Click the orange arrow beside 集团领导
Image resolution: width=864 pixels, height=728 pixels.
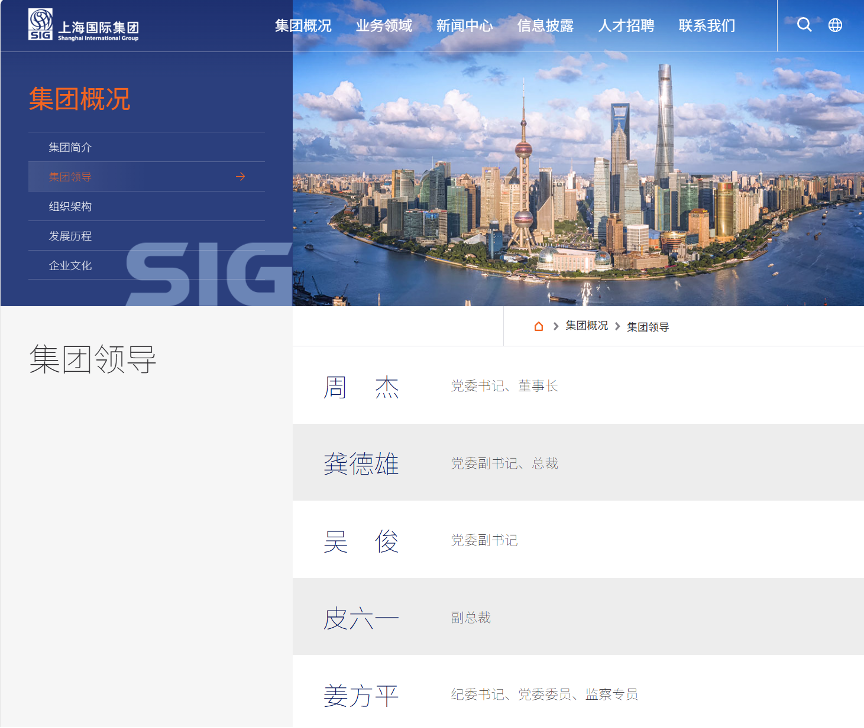point(240,175)
